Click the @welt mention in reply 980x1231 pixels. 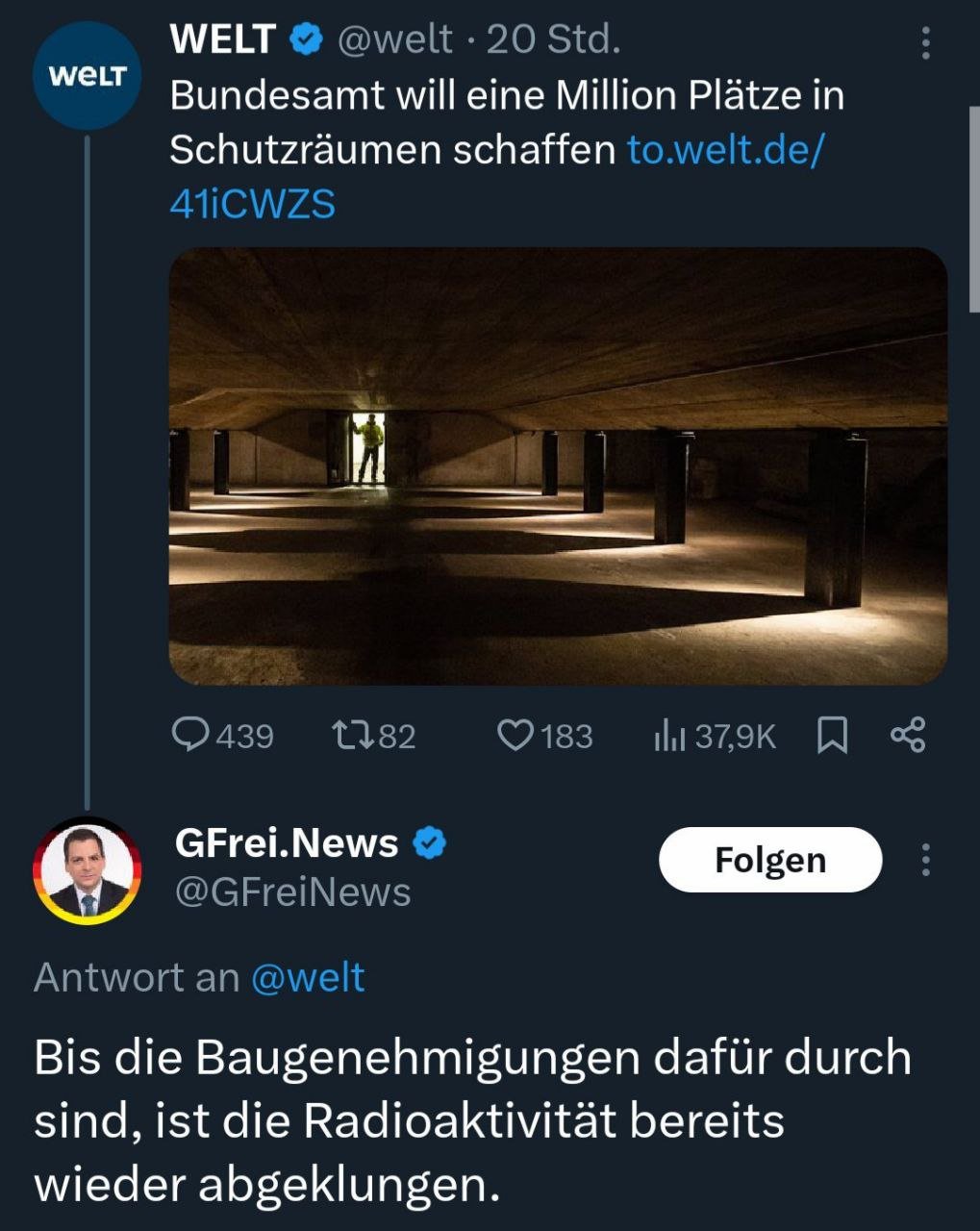click(308, 978)
